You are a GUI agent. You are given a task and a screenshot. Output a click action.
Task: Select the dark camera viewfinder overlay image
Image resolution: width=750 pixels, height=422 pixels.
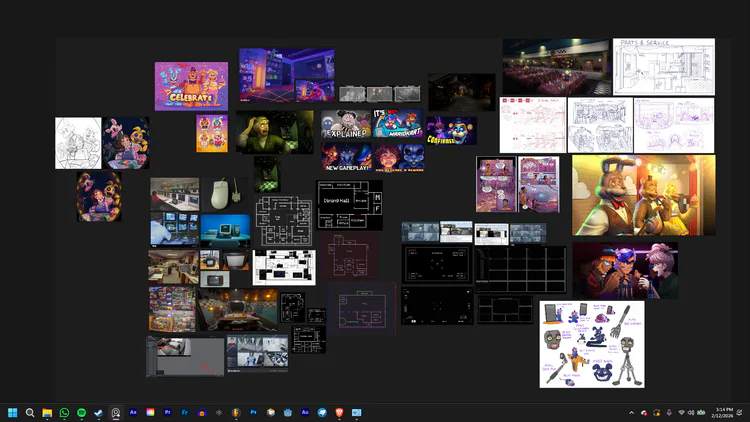coord(437,264)
